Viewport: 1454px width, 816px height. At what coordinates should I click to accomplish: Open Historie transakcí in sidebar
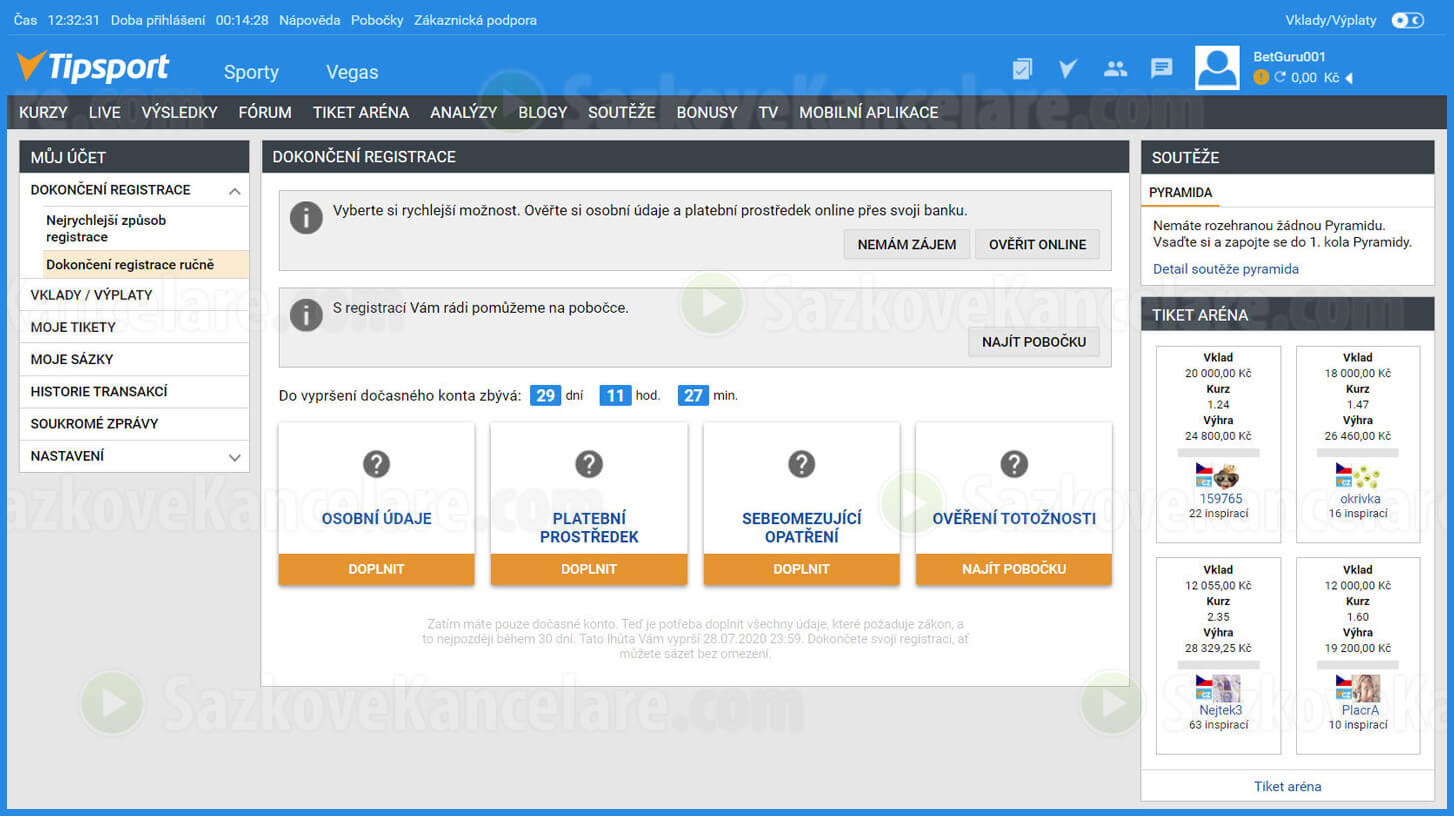tap(134, 391)
